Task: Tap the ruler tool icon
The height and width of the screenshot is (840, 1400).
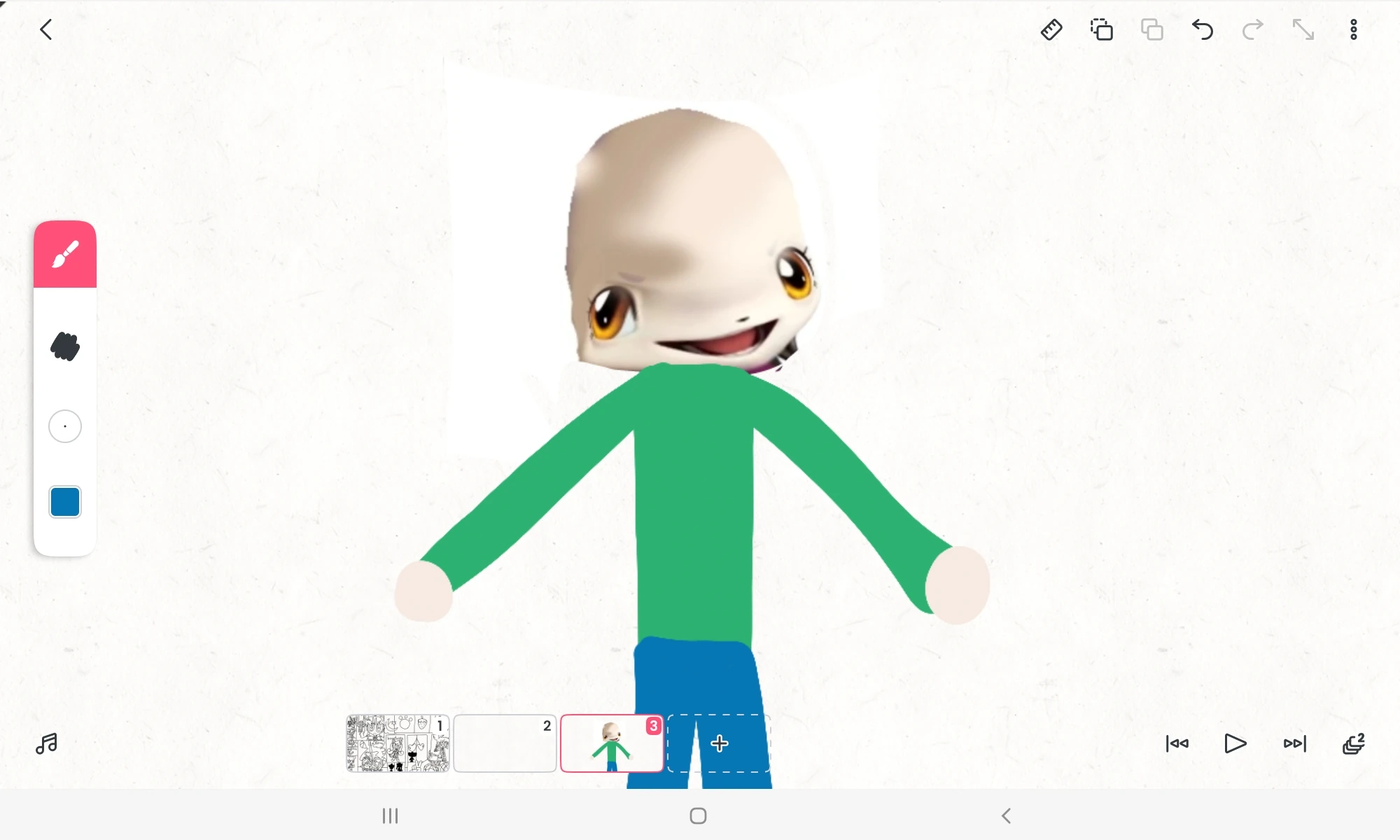Action: click(x=1051, y=30)
